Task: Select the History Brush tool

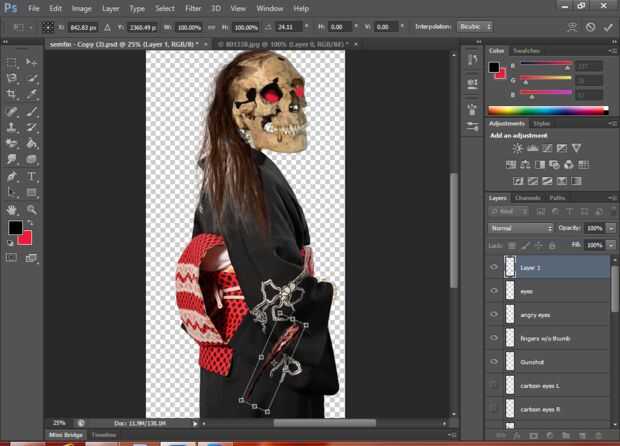Action: coord(31,127)
